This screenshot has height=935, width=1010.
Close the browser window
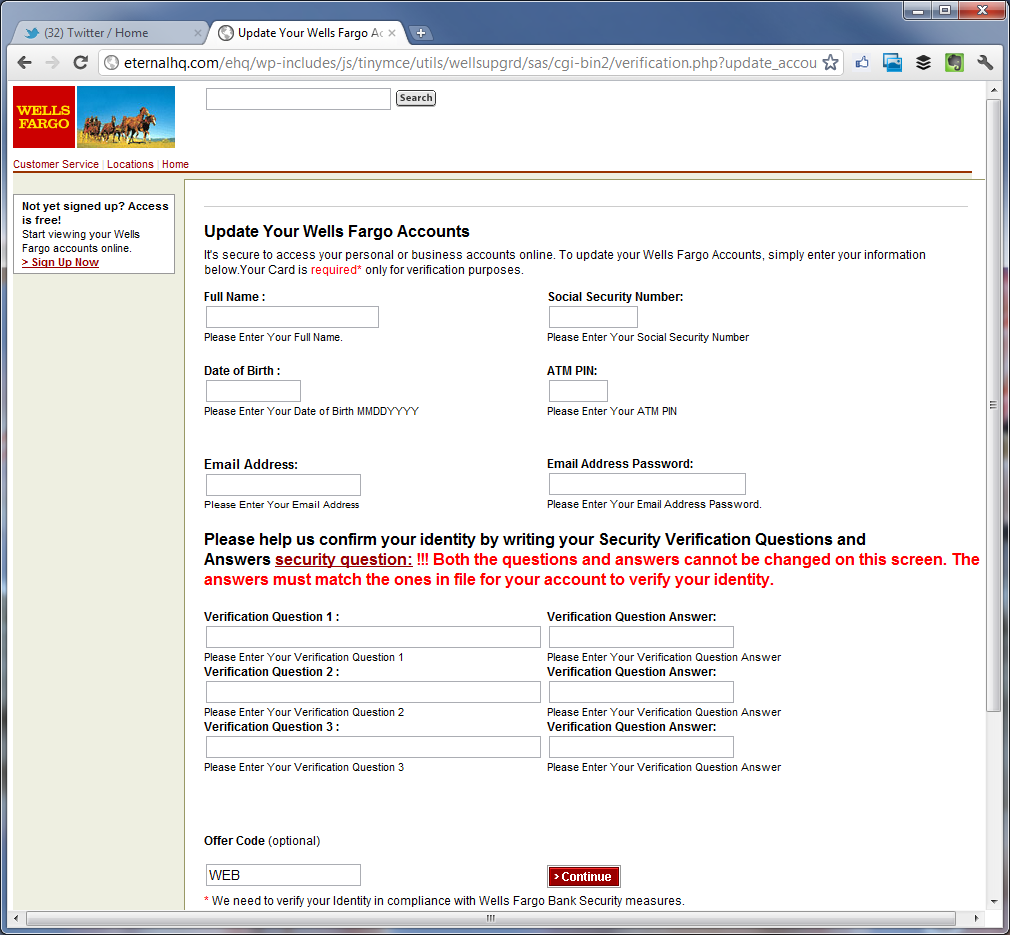click(982, 10)
